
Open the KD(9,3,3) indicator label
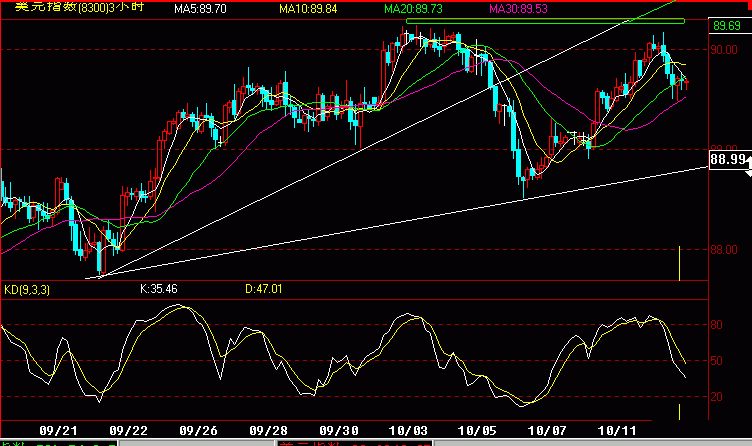[27, 290]
